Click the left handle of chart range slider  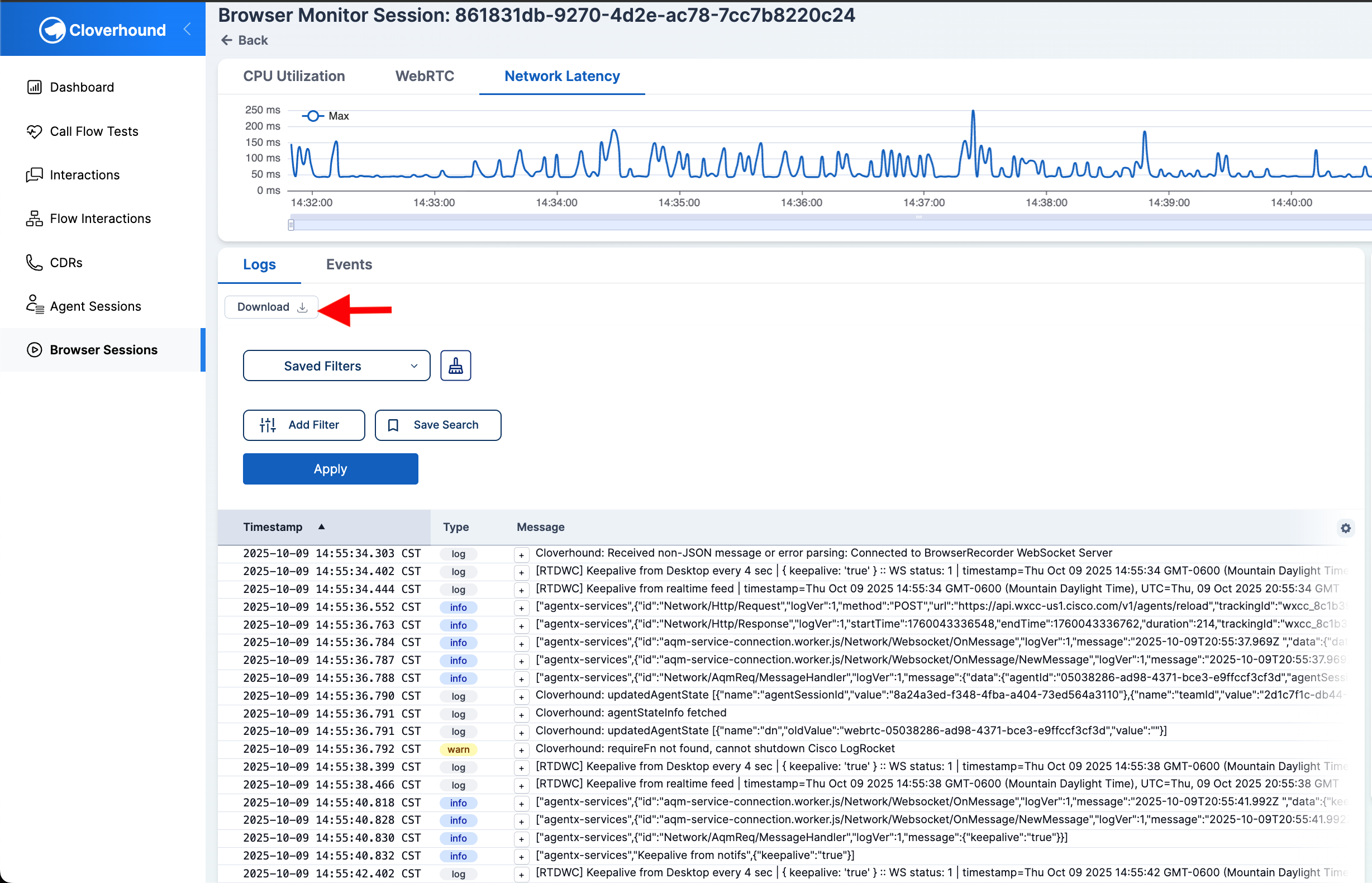291,225
